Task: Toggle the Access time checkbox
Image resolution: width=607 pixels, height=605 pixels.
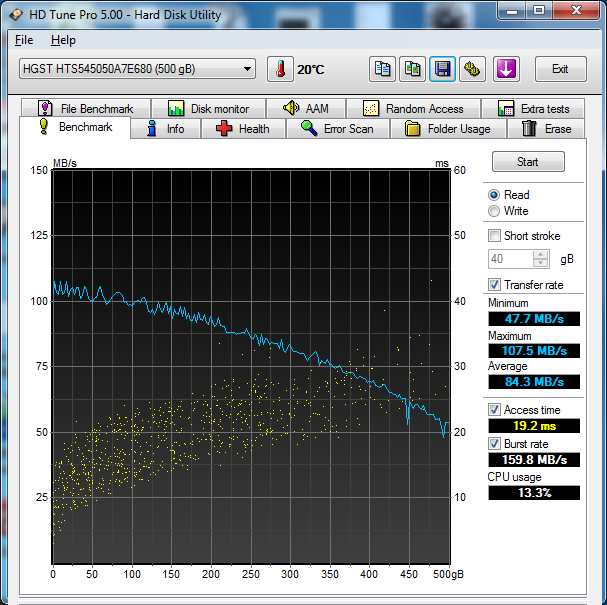Action: 494,410
